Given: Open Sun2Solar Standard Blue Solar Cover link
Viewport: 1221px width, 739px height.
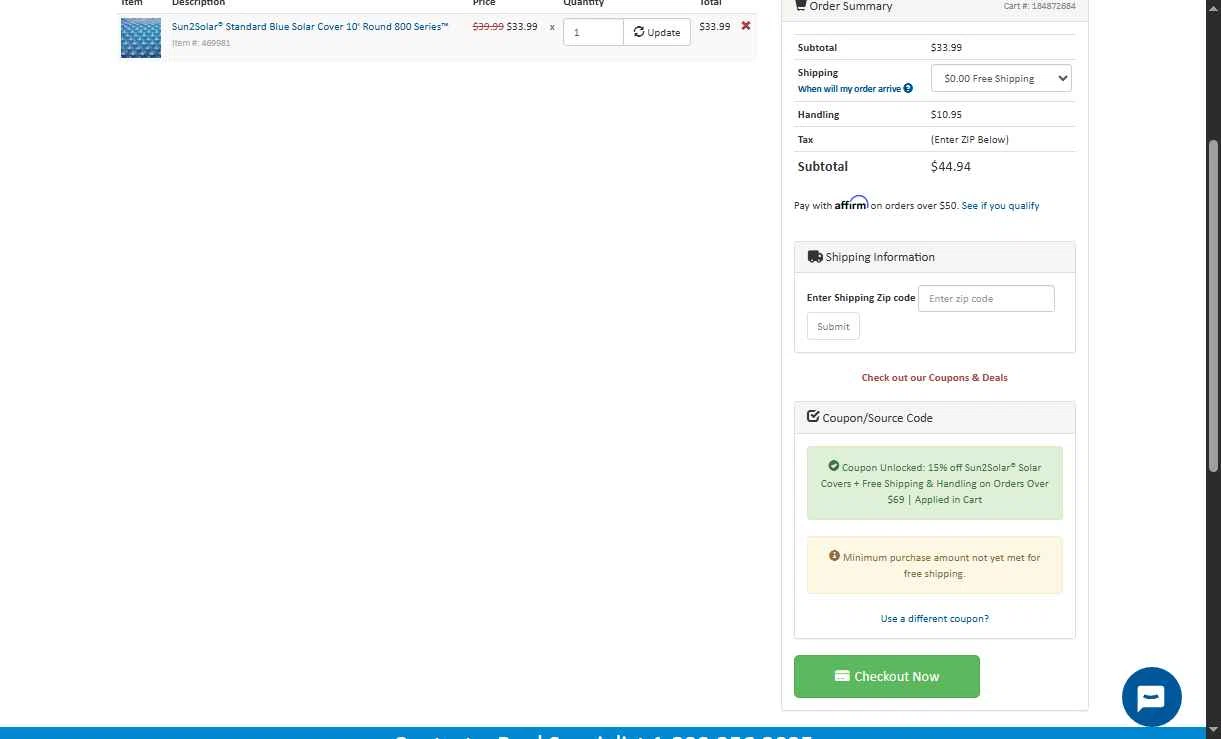Looking at the screenshot, I should (x=310, y=27).
